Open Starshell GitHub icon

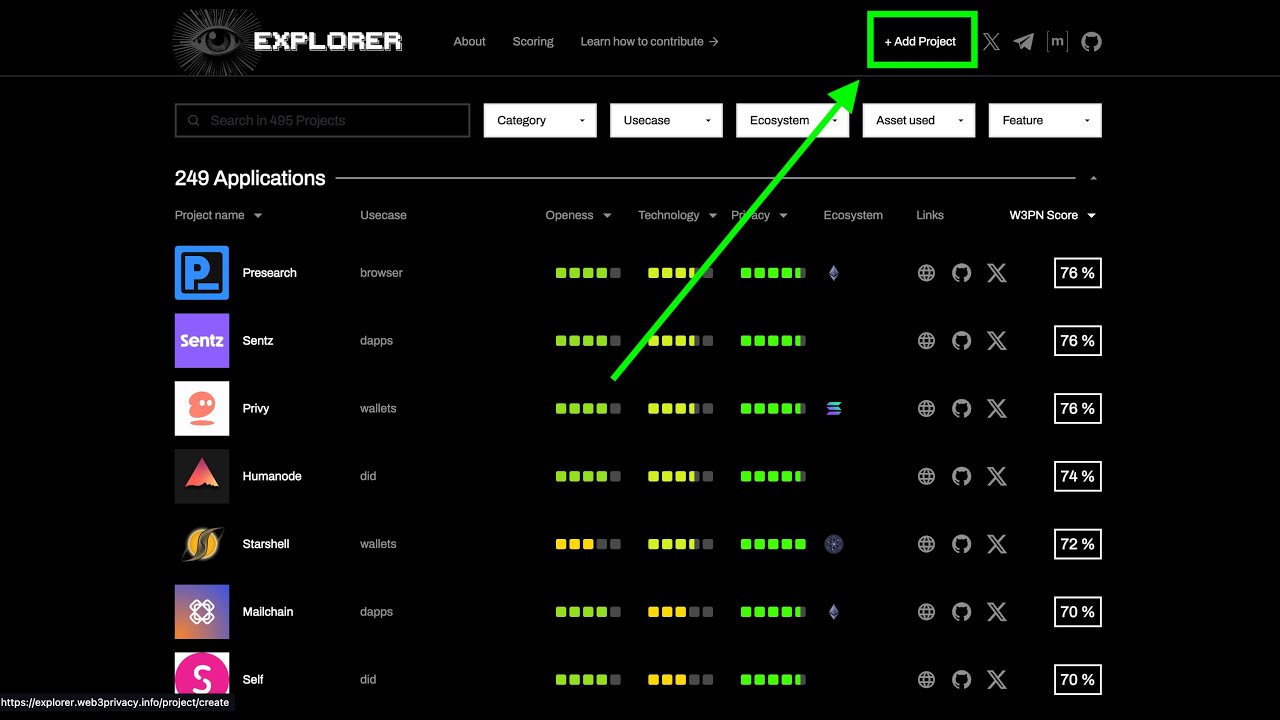(x=962, y=545)
